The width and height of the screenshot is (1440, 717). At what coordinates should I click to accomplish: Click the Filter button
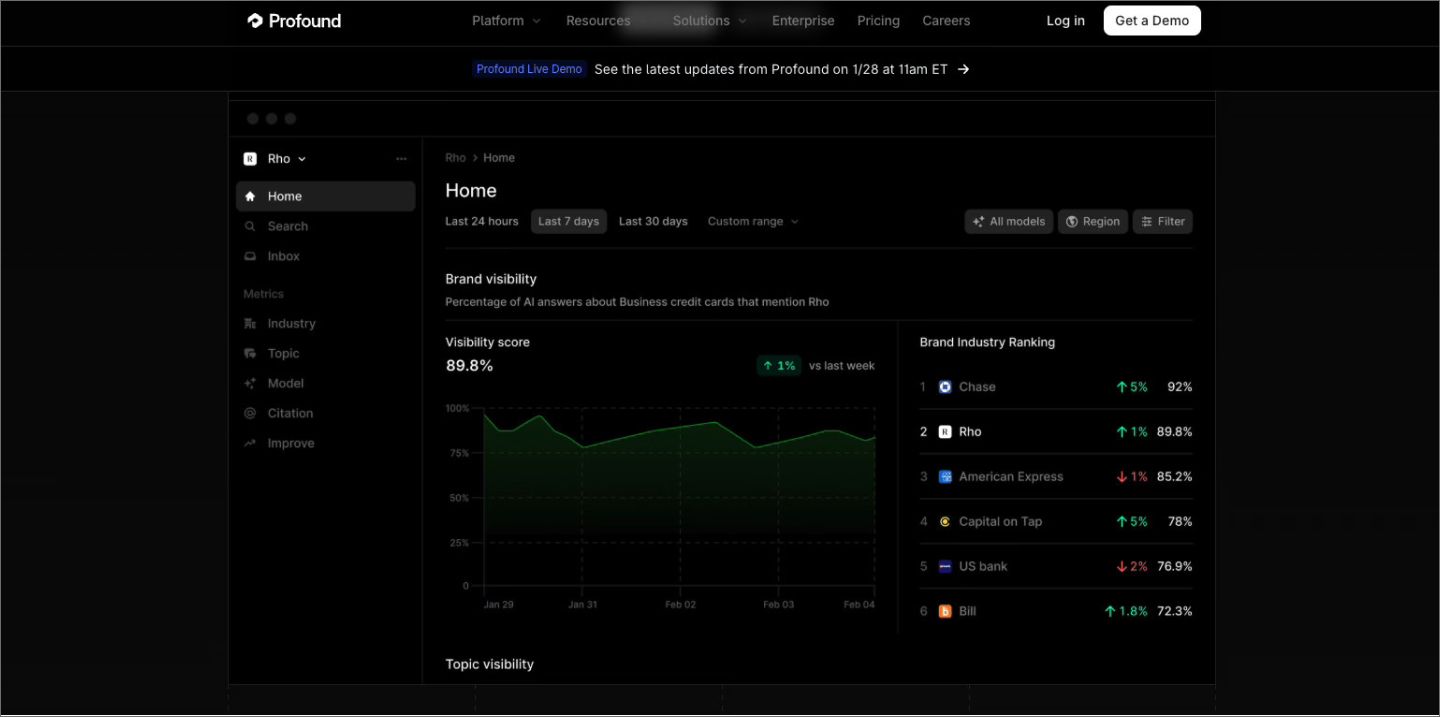1163,222
